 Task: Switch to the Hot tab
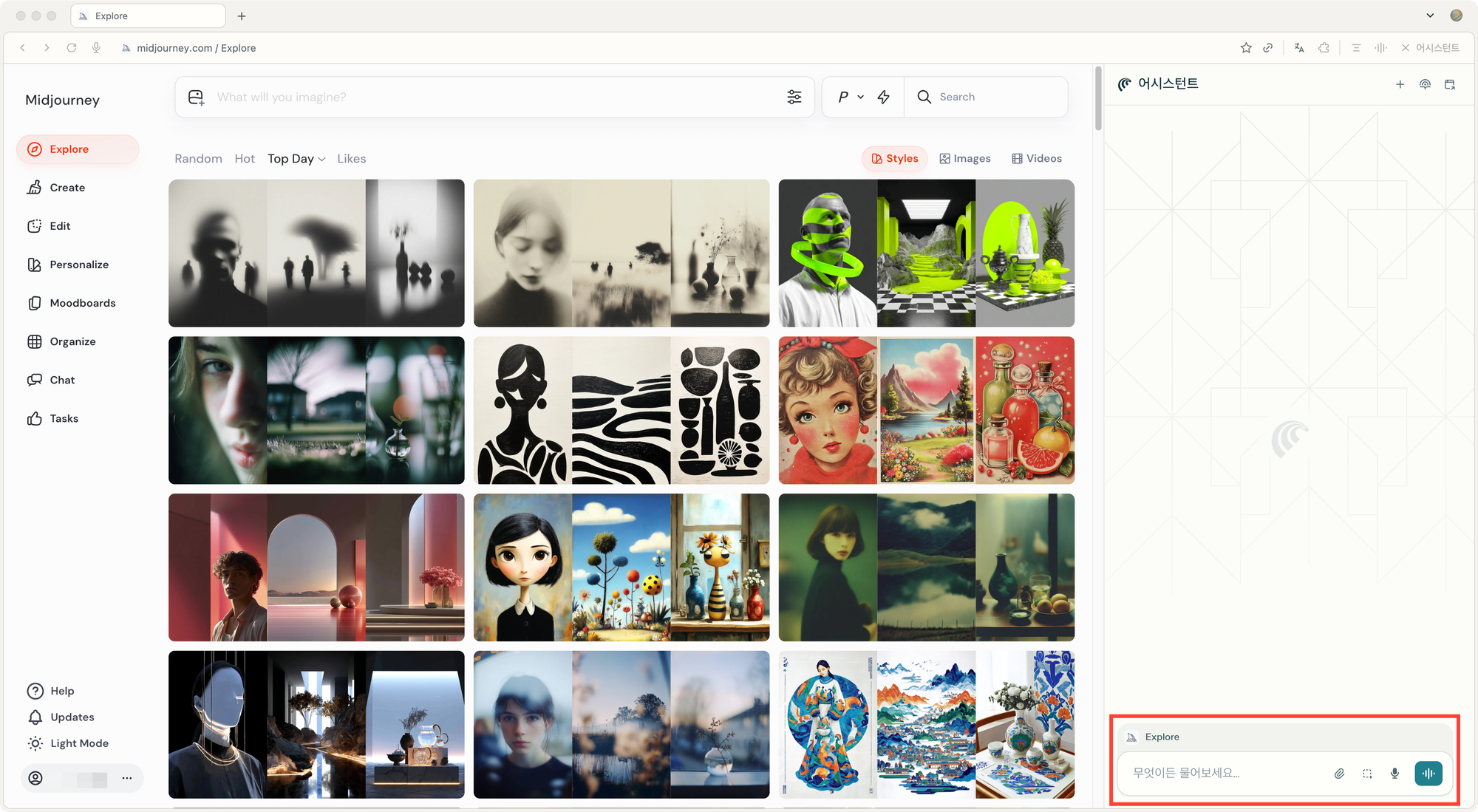pos(245,159)
